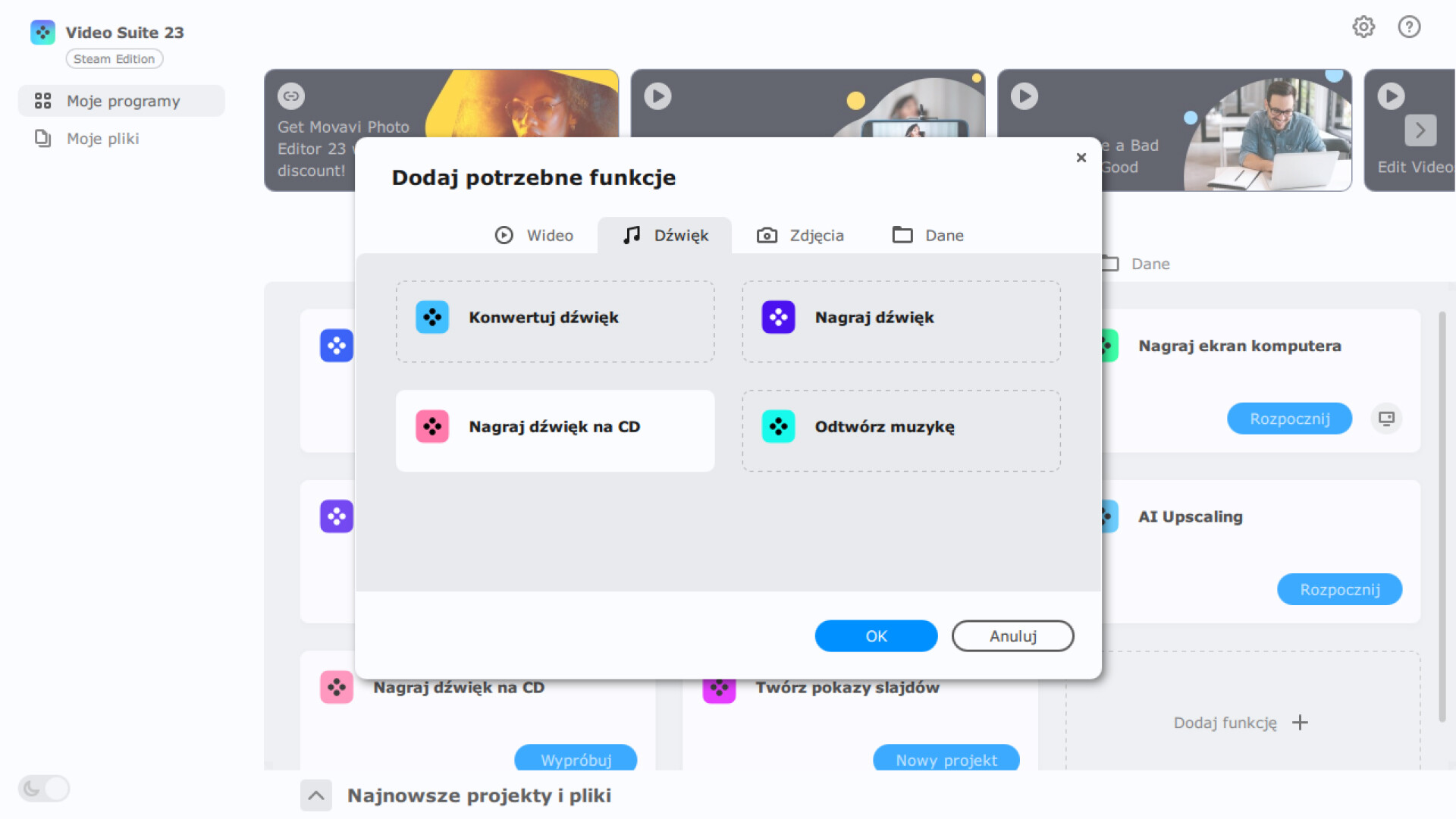This screenshot has height=819, width=1456.
Task: Click the Video Suite 23 logo
Action: click(x=42, y=33)
